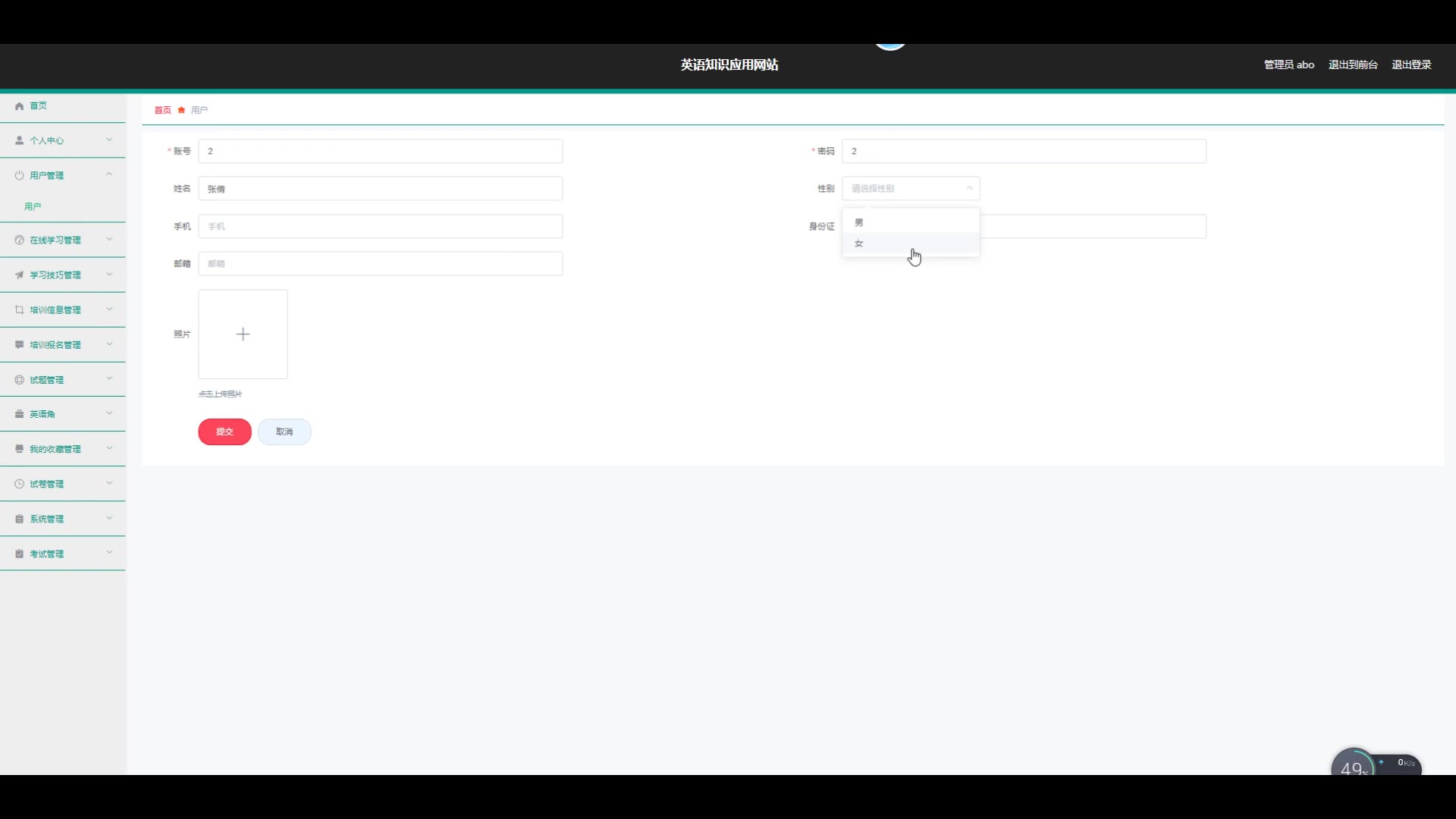This screenshot has width=1456, height=819.
Task: Collapse the 用户管理 menu chevron
Action: coord(109,174)
